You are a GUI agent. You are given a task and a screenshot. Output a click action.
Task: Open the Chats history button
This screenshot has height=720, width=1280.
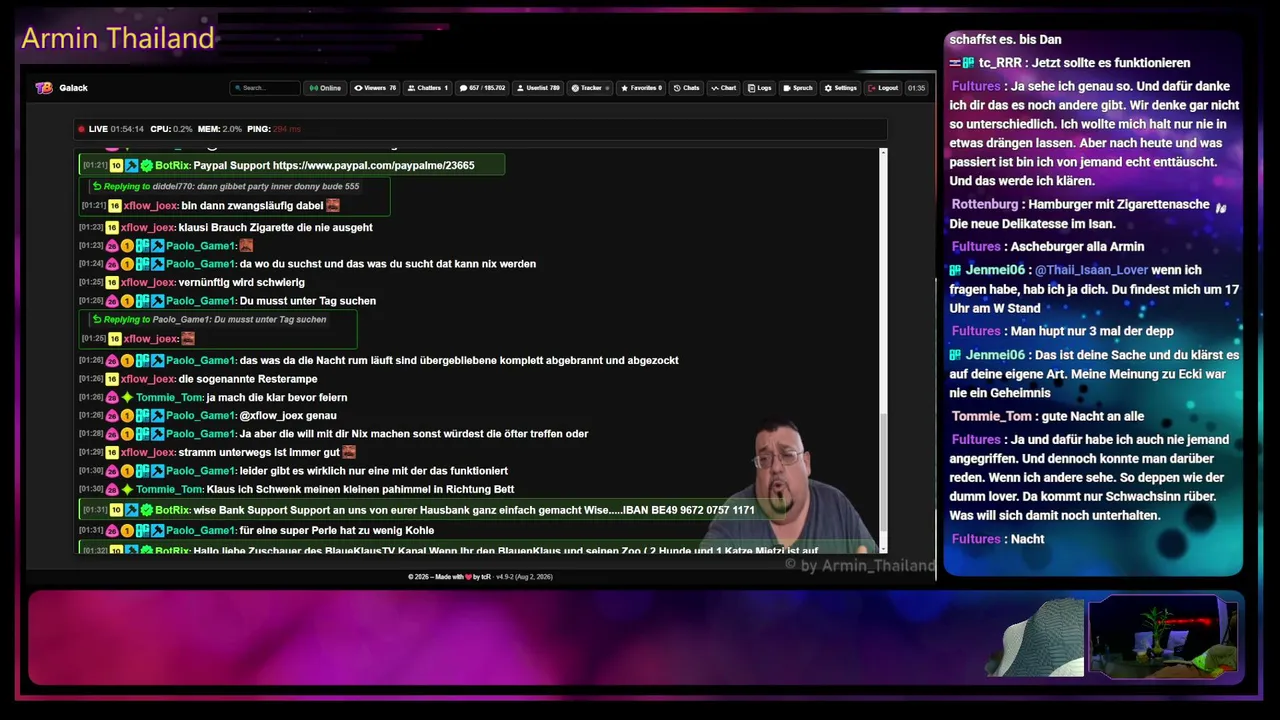click(x=686, y=88)
